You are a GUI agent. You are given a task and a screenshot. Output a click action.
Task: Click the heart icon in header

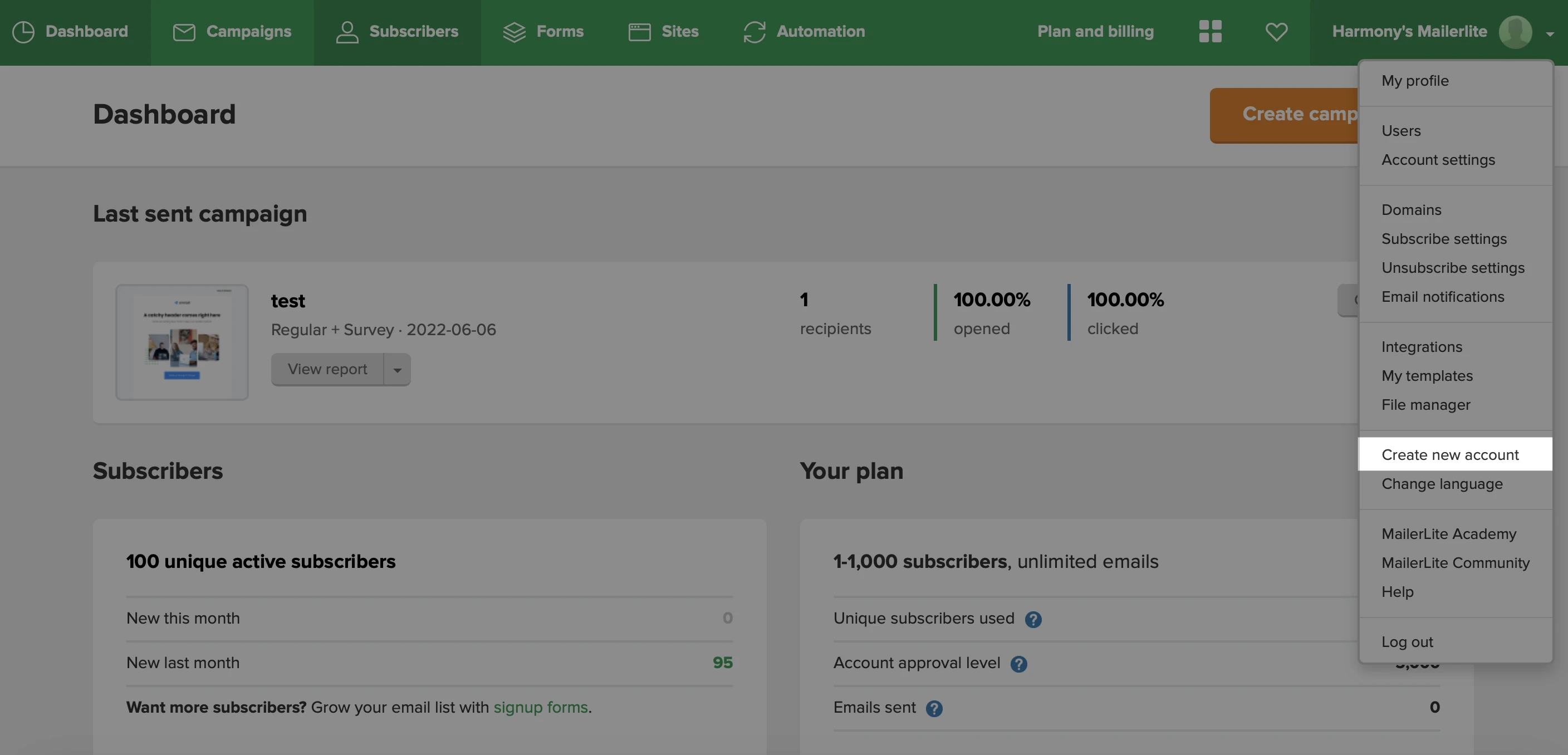click(1276, 32)
